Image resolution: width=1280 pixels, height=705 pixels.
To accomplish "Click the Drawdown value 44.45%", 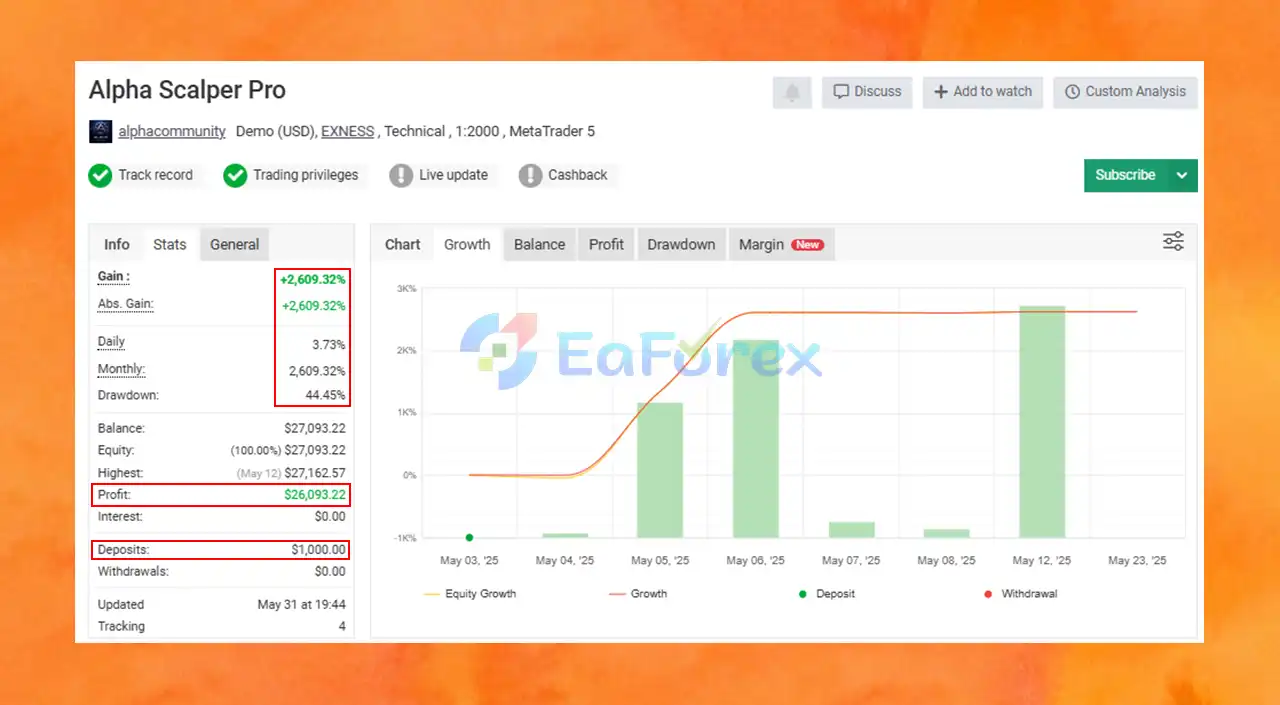I will click(x=326, y=396).
